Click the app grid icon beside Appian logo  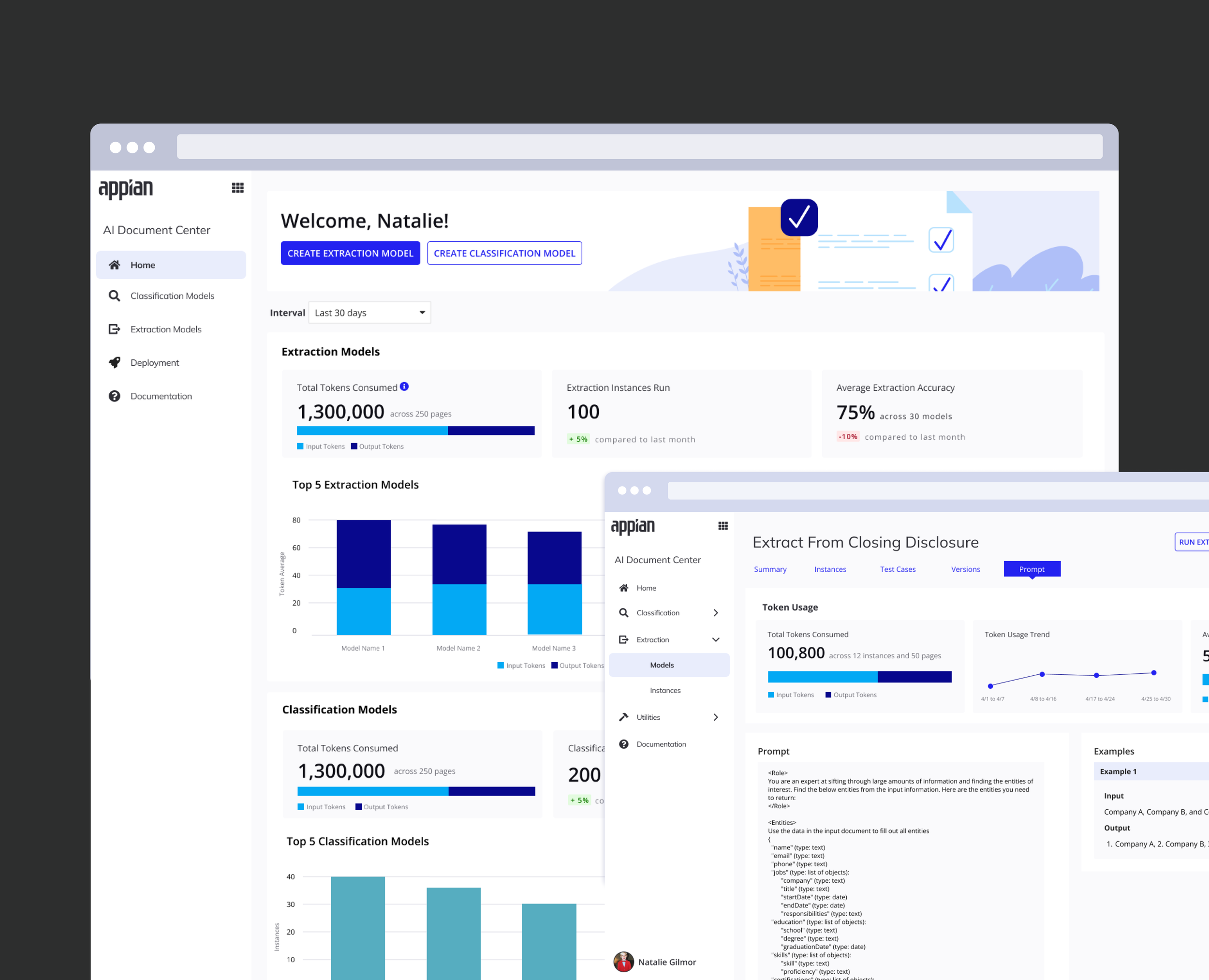coord(237,188)
